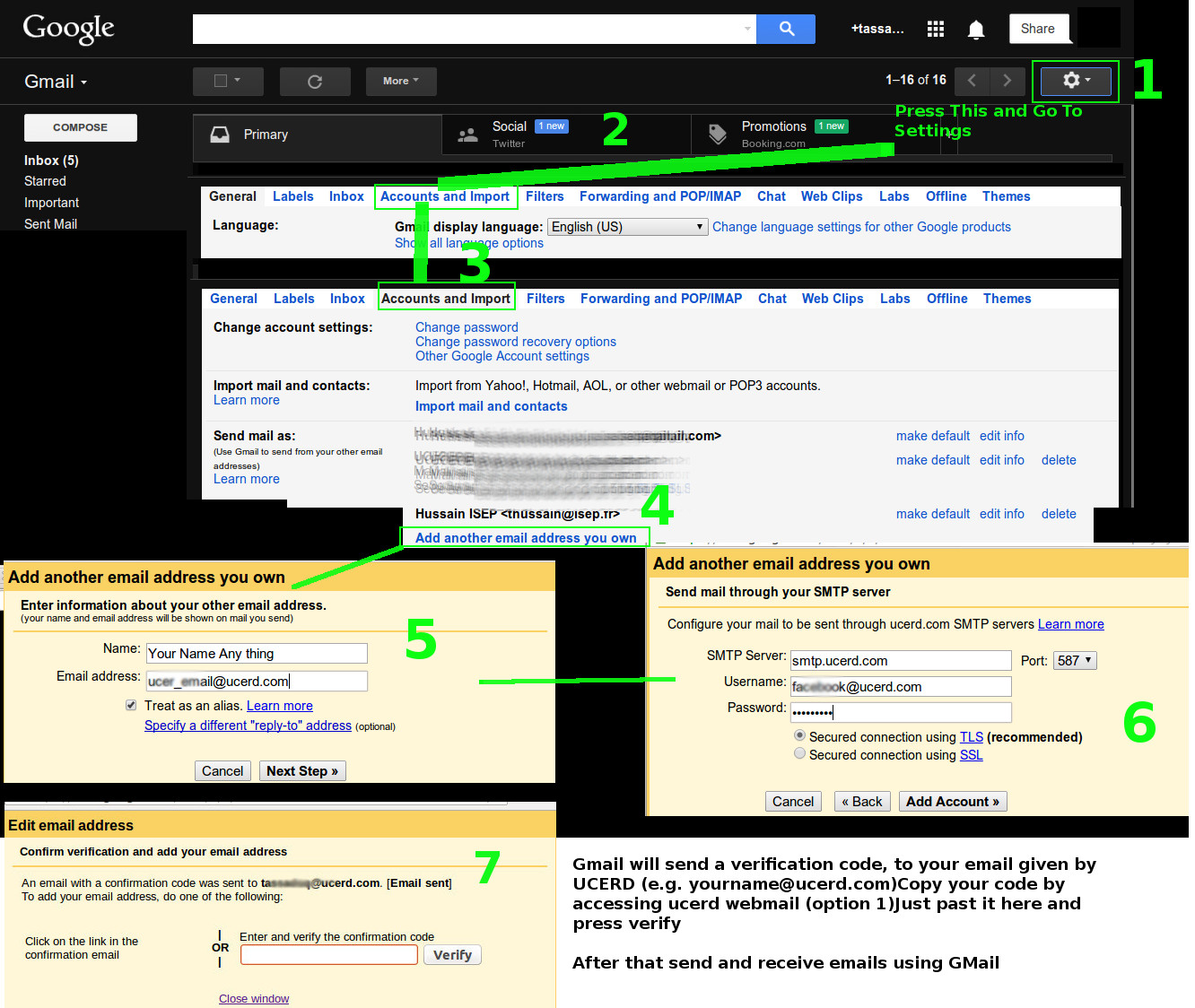Image resolution: width=1195 pixels, height=1008 pixels.
Task: Cancel the SMTP server dialog
Action: [793, 802]
